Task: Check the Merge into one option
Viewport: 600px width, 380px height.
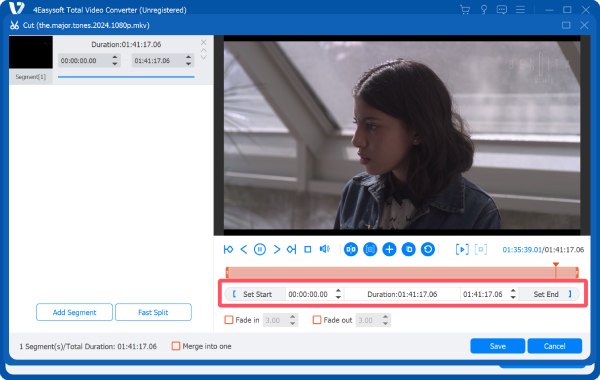Action: [176, 346]
